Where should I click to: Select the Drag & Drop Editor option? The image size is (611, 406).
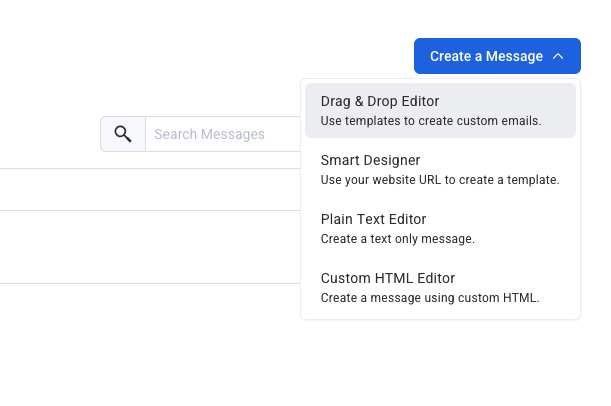[380, 101]
